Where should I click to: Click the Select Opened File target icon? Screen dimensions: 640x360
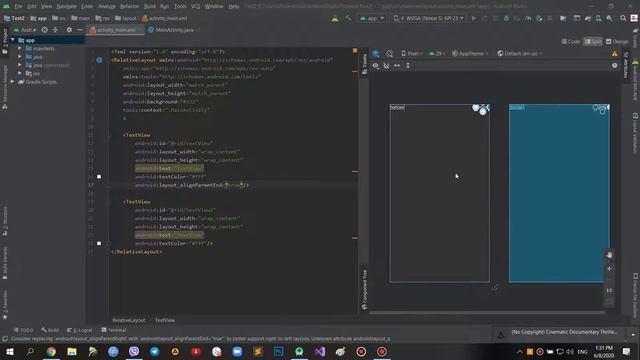(x=44, y=30)
